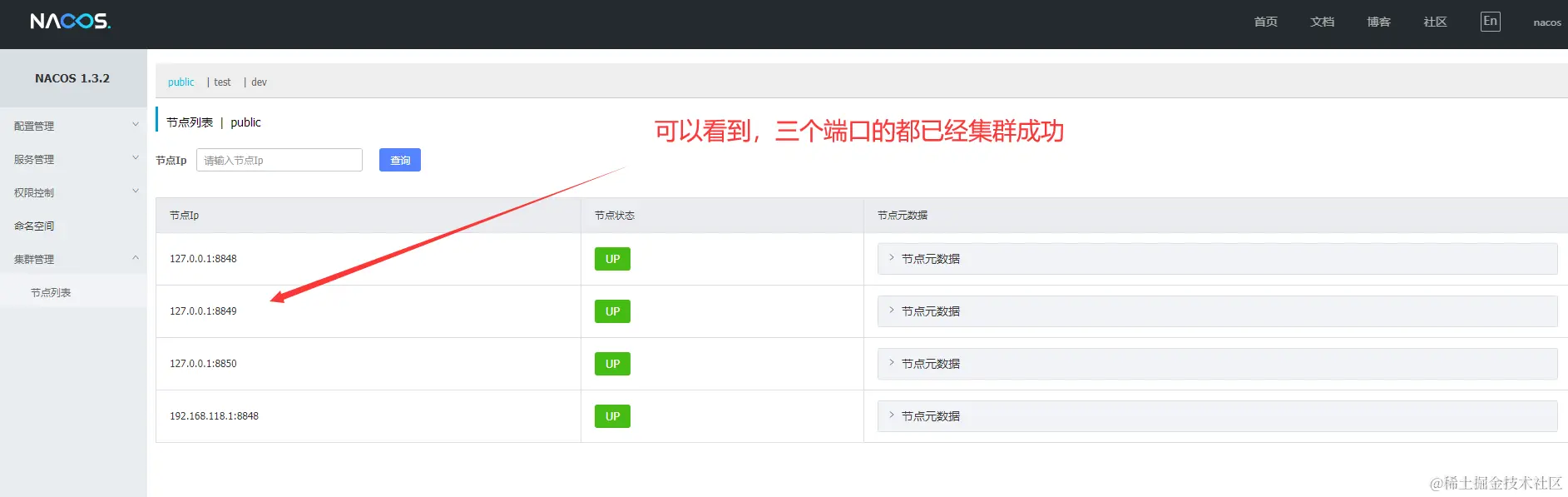The width and height of the screenshot is (1568, 497).
Task: Switch to the test namespace tab
Action: coord(222,82)
